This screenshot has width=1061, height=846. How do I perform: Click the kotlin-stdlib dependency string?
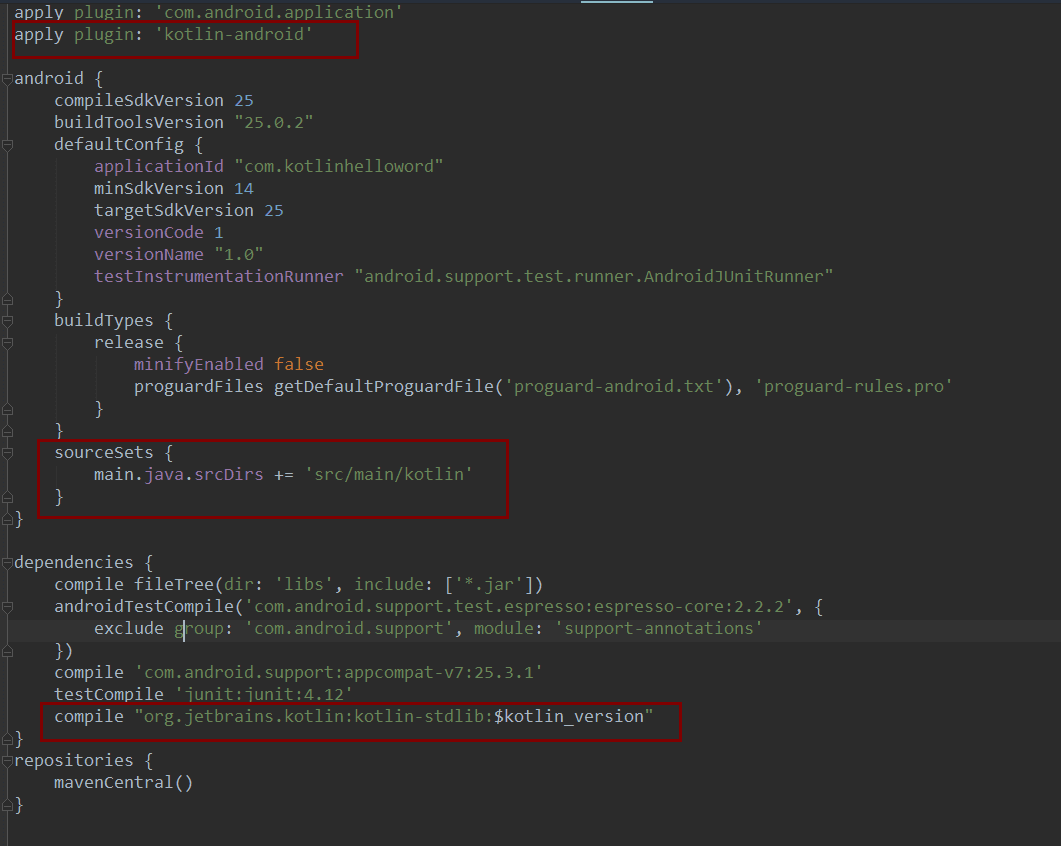pyautogui.click(x=394, y=717)
